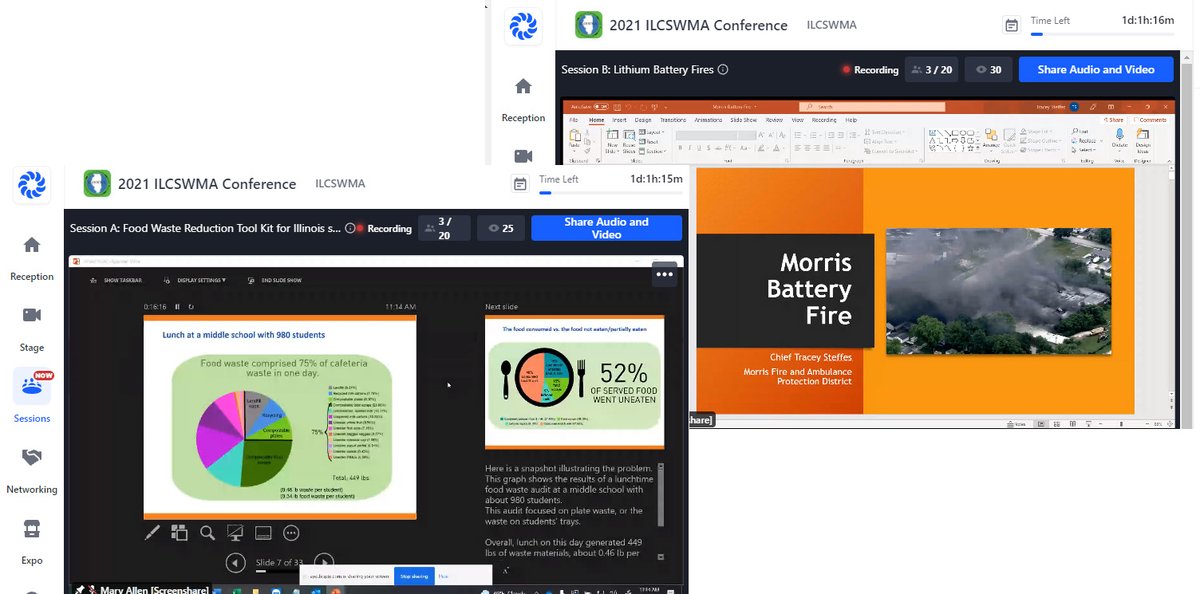The width and height of the screenshot is (1200, 594).
Task: Click the Next slide thumbnail preview
Action: click(x=574, y=383)
